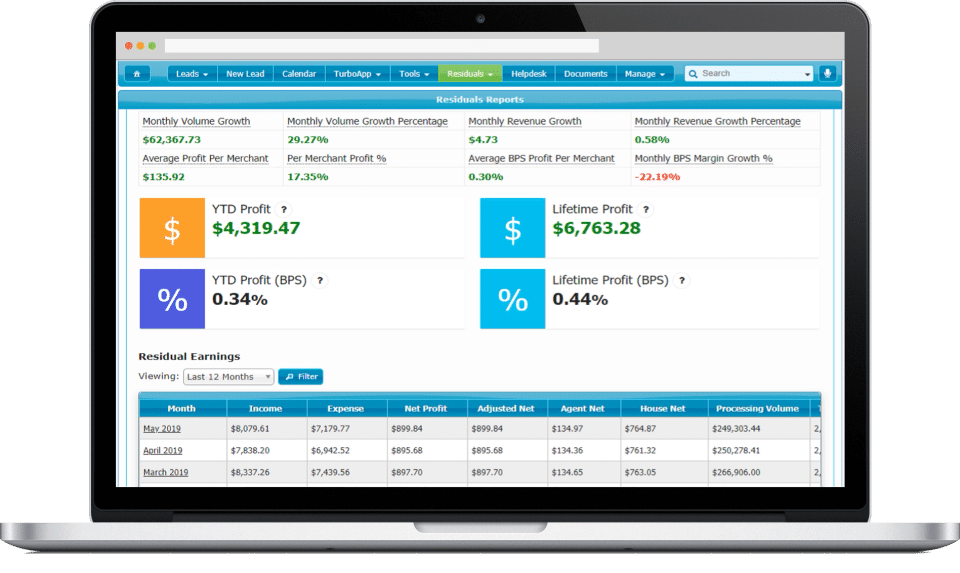Click in the Search input field
This screenshot has width=960, height=573.
[750, 73]
